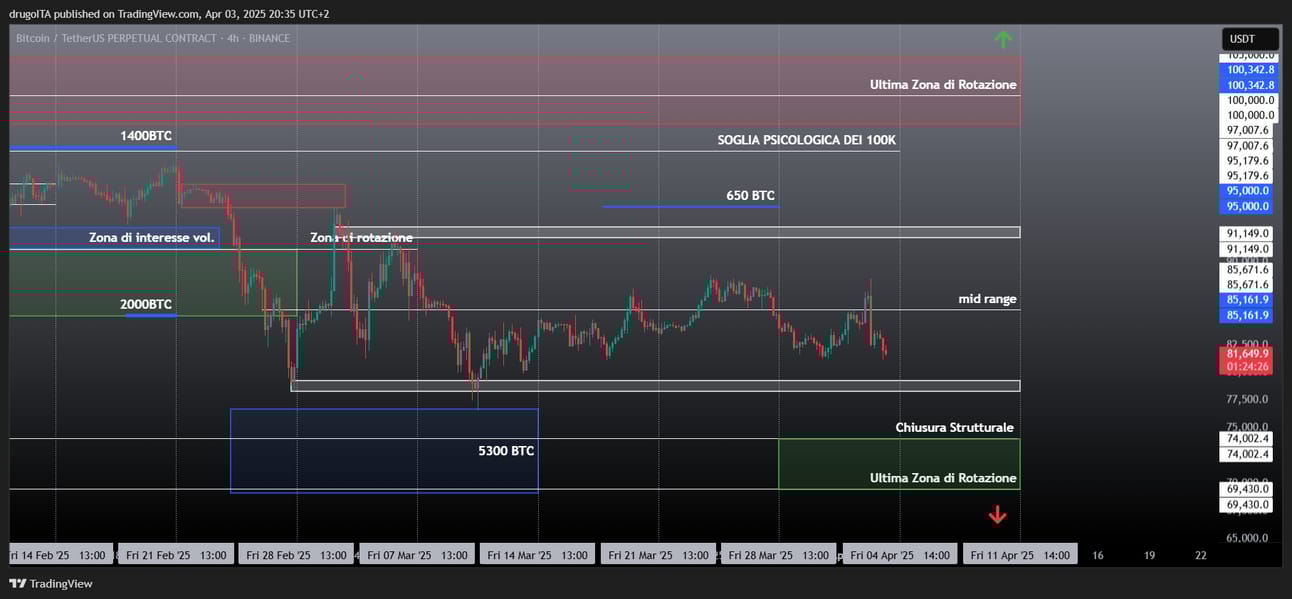Screen dimensions: 1292x599
Task: Click the drugoITA published on TradingView.com header
Action: (x=169, y=14)
